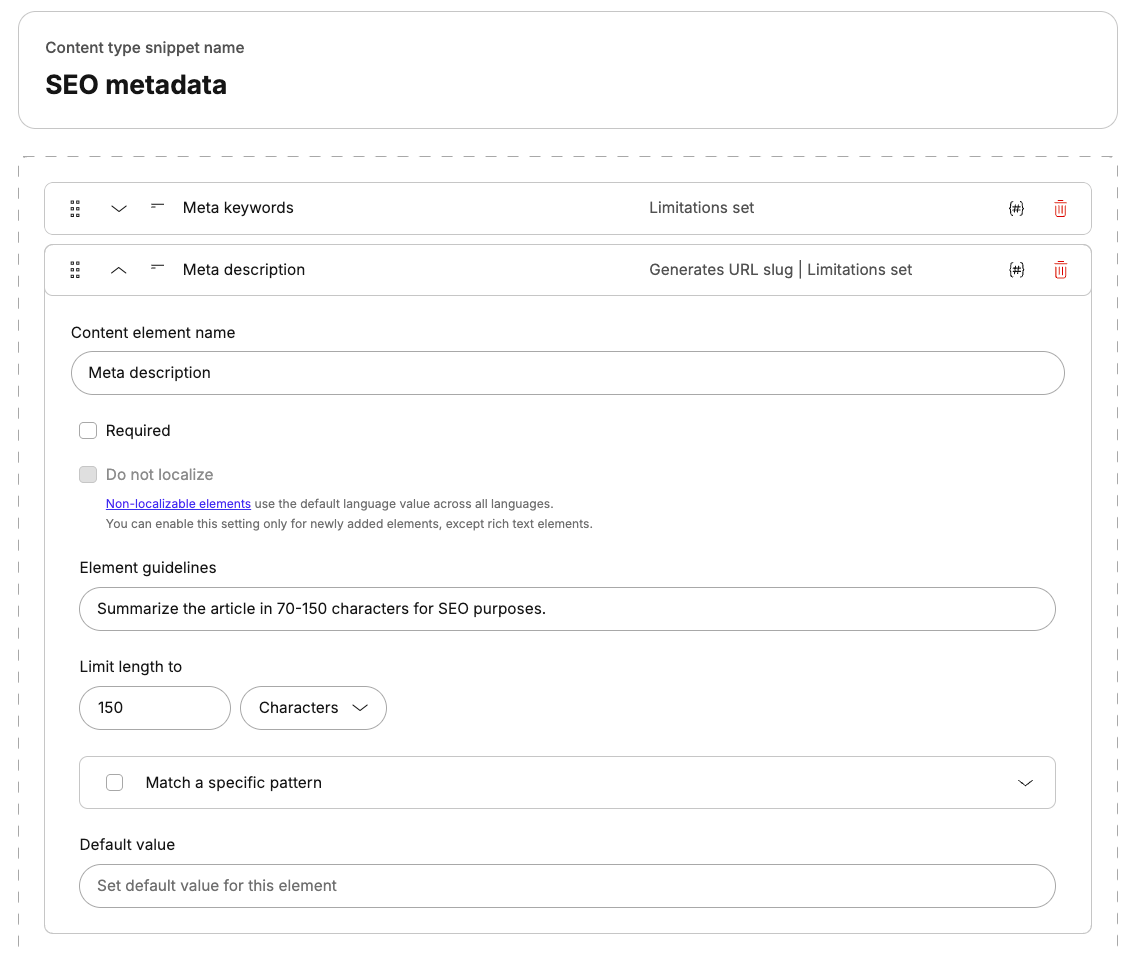1134x953 pixels.
Task: Grab the Meta keywords drag handle
Action: click(x=75, y=208)
